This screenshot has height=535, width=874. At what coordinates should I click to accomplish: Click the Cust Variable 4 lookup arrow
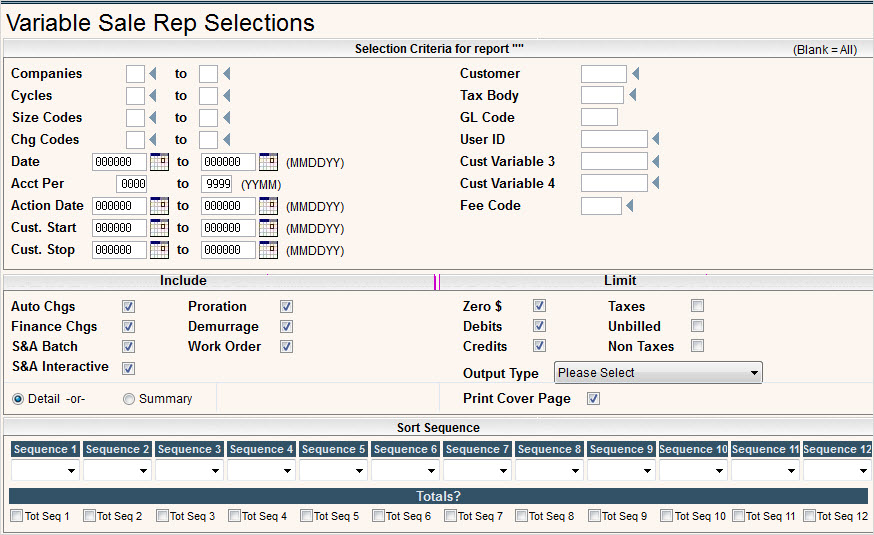[x=656, y=183]
